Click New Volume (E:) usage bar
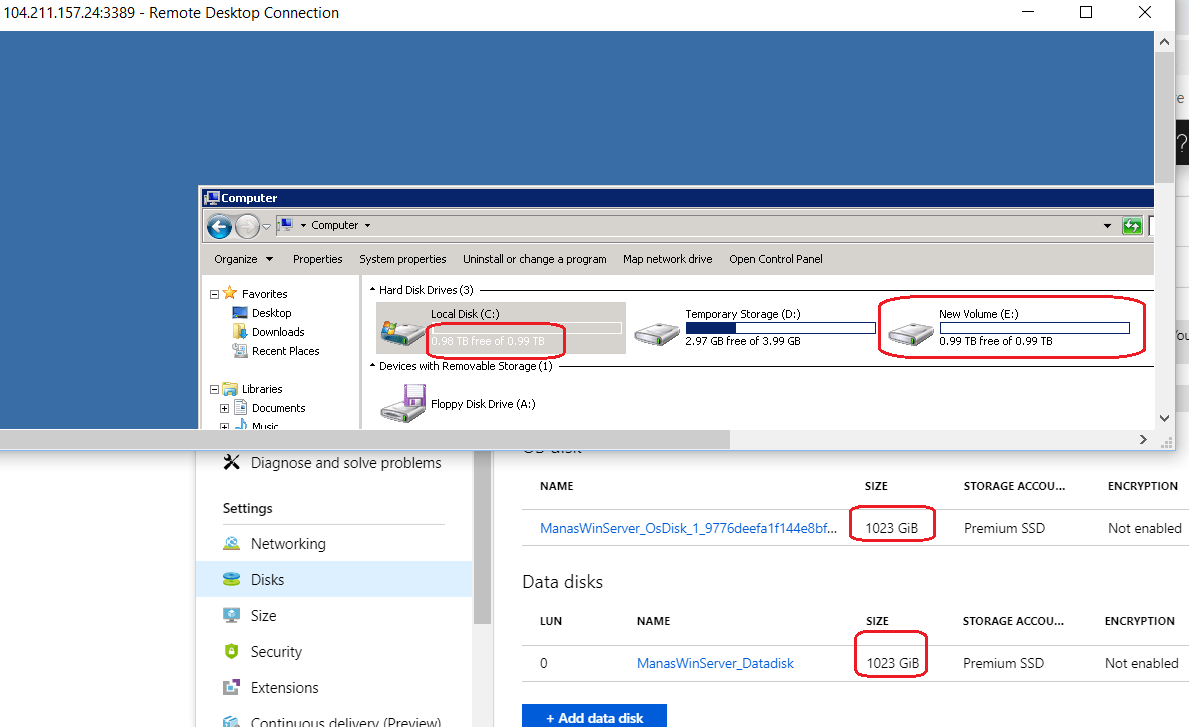The image size is (1189, 727). [x=1034, y=327]
